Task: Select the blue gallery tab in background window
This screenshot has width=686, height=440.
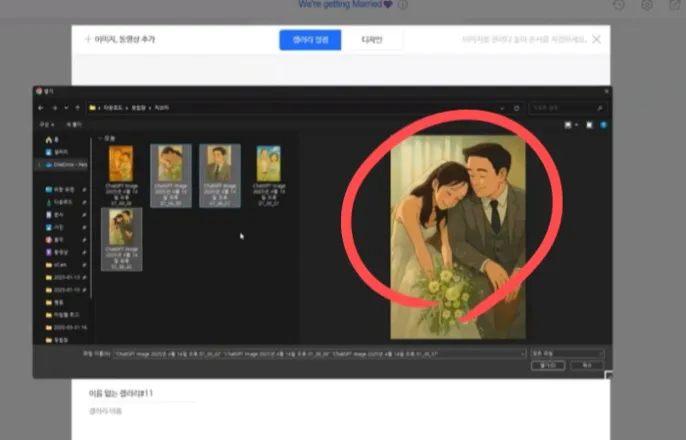Action: pos(310,40)
